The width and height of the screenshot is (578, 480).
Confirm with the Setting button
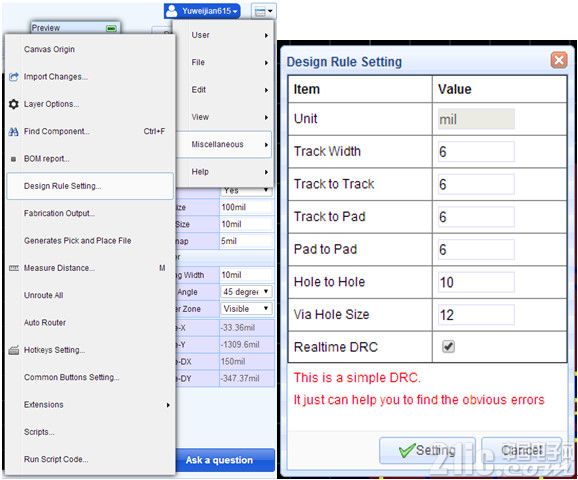(x=427, y=450)
